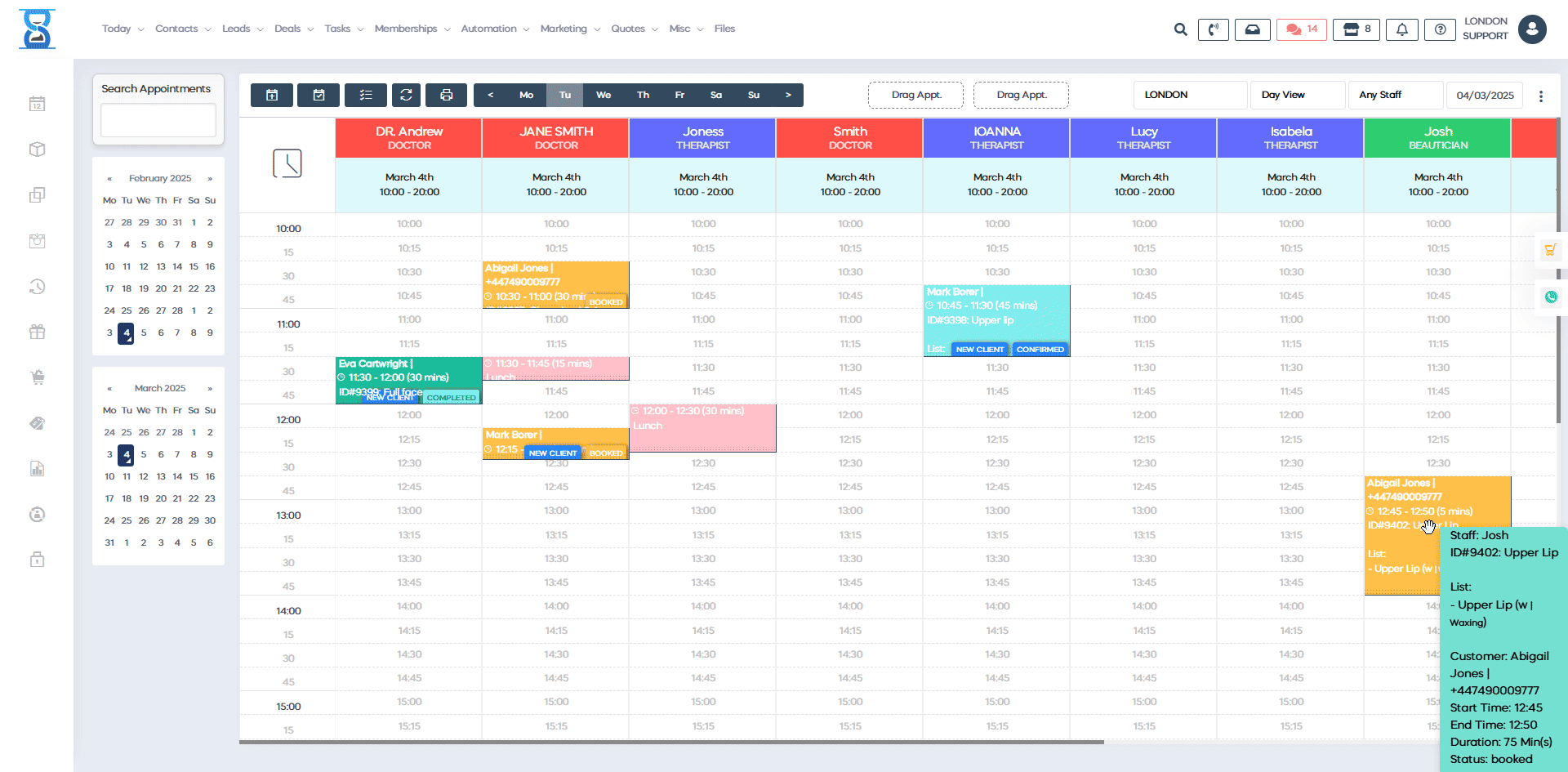Screen dimensions: 1568x772
Task: Open the Any Staff dropdown
Action: [1396, 95]
